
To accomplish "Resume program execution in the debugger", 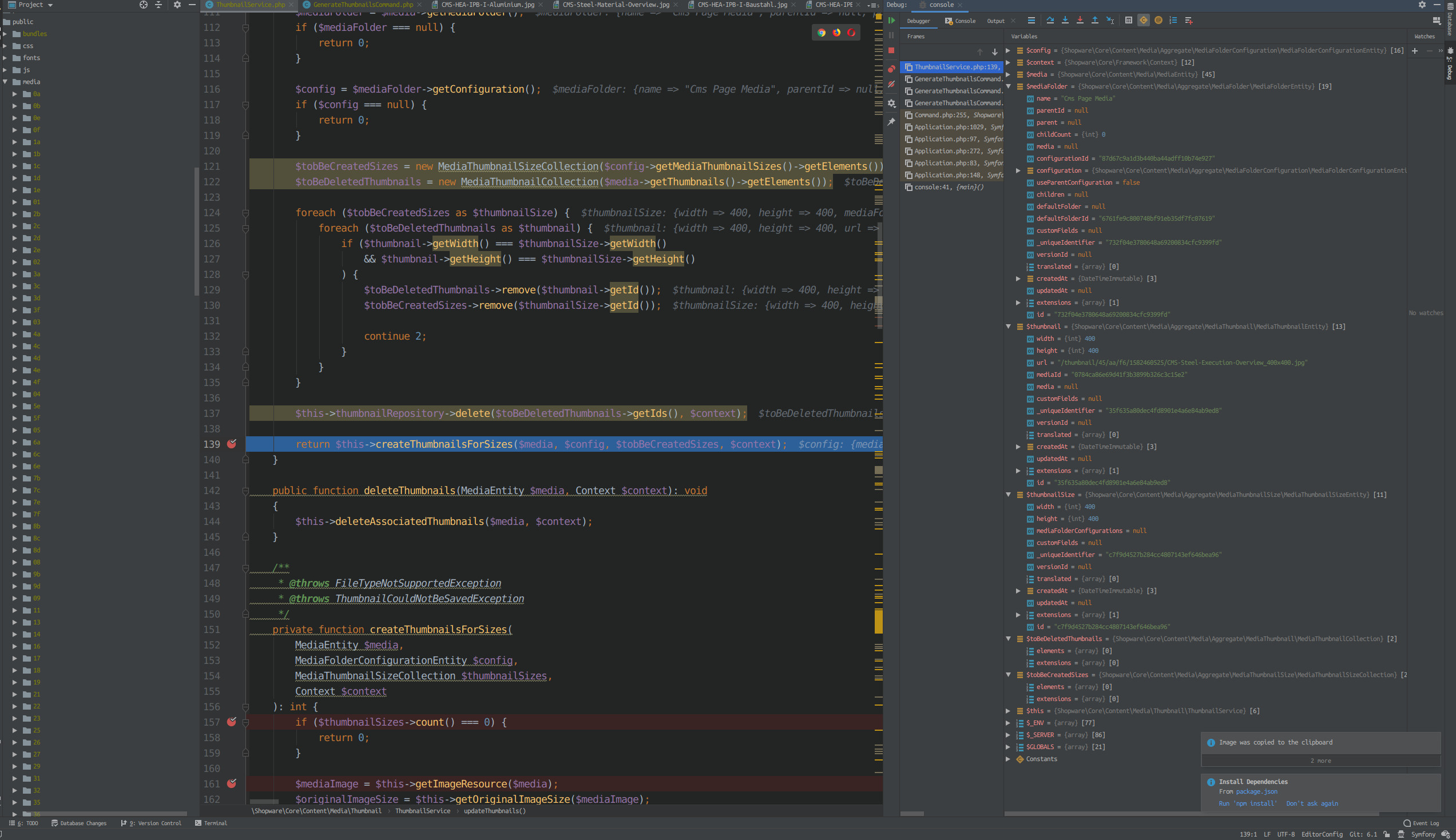I will coord(891,20).
